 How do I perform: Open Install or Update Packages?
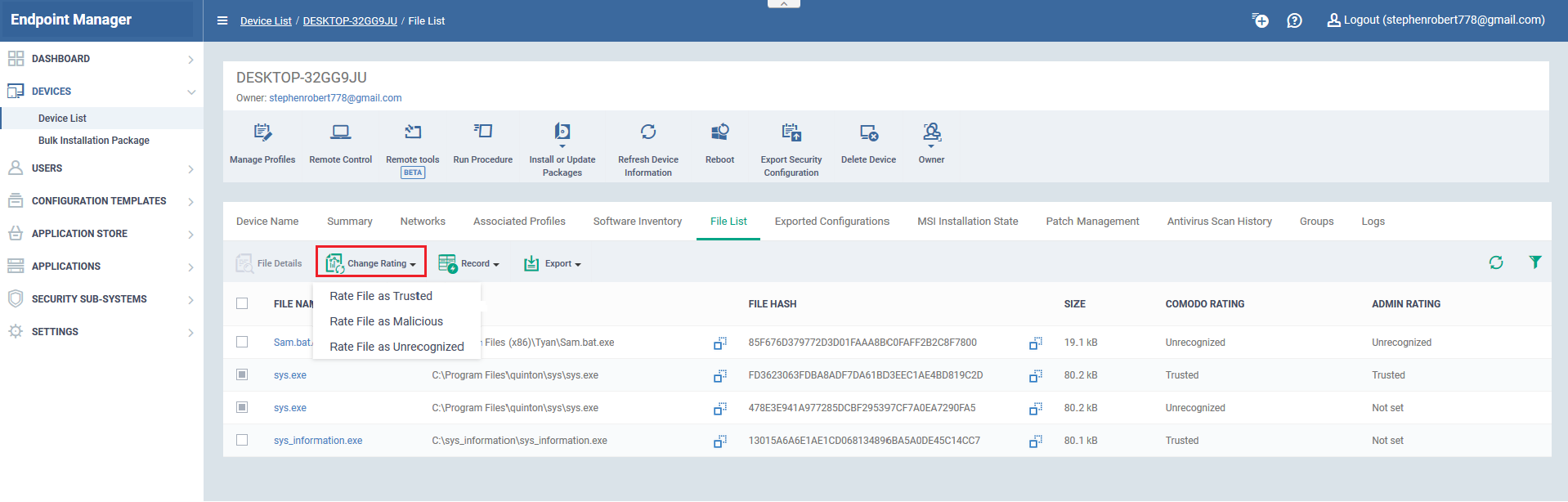click(x=562, y=132)
